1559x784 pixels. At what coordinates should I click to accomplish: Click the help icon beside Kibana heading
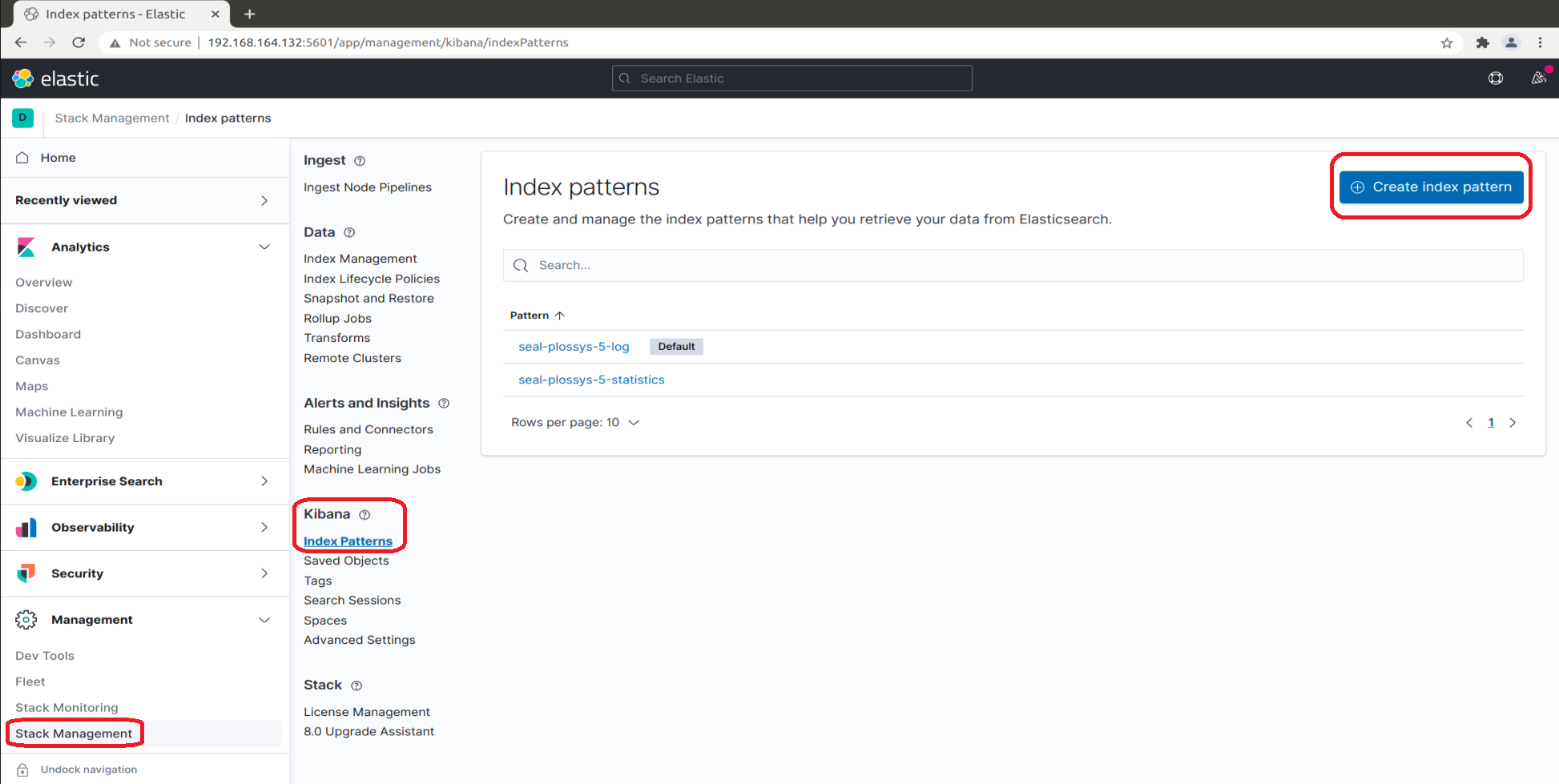click(365, 514)
